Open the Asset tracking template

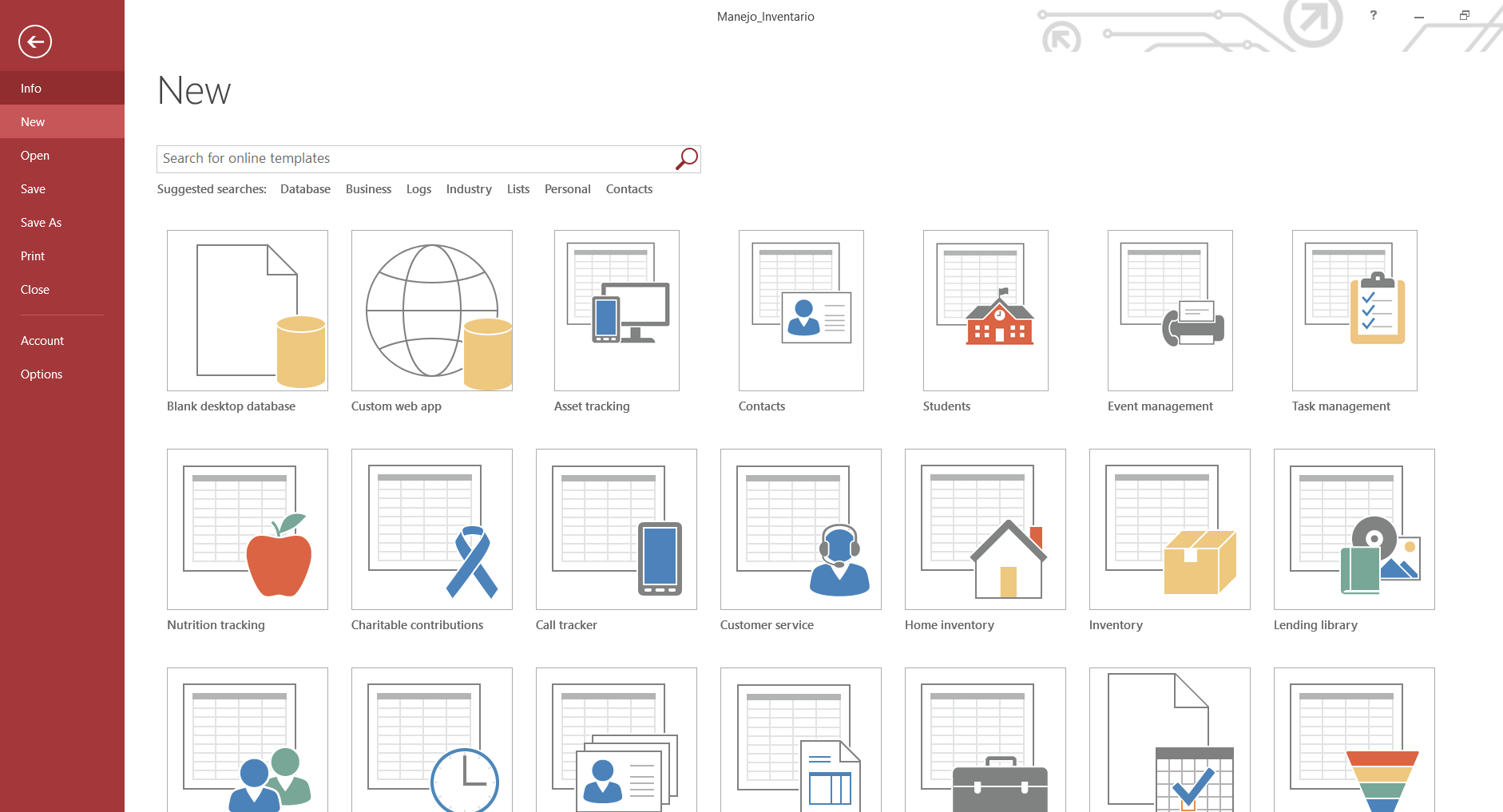pos(616,311)
